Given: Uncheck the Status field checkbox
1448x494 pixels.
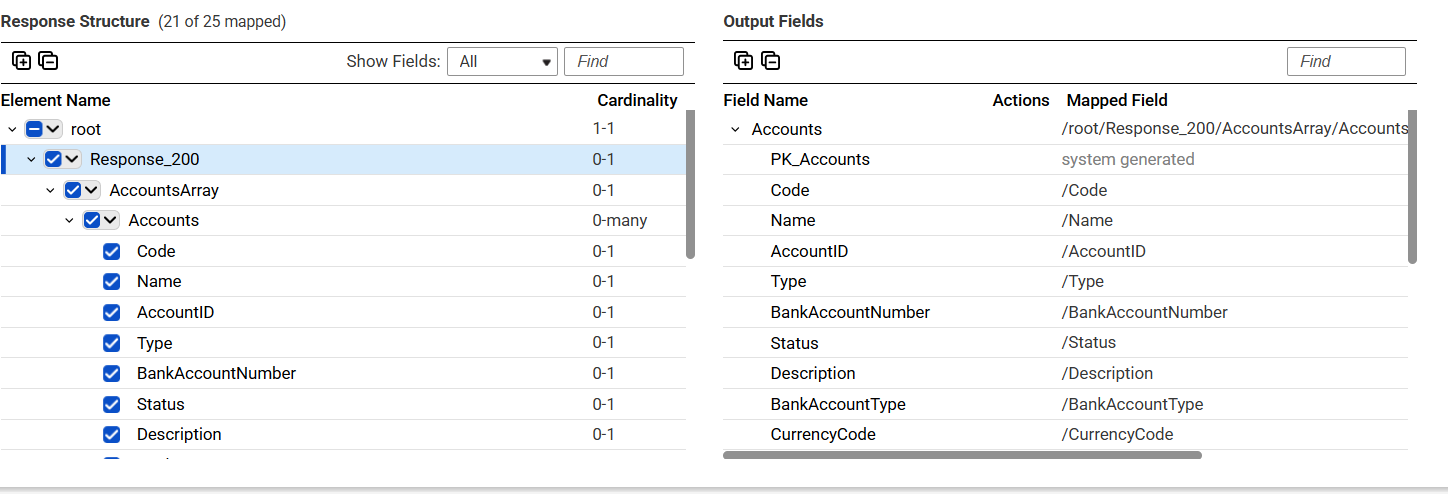Looking at the screenshot, I should (x=112, y=404).
